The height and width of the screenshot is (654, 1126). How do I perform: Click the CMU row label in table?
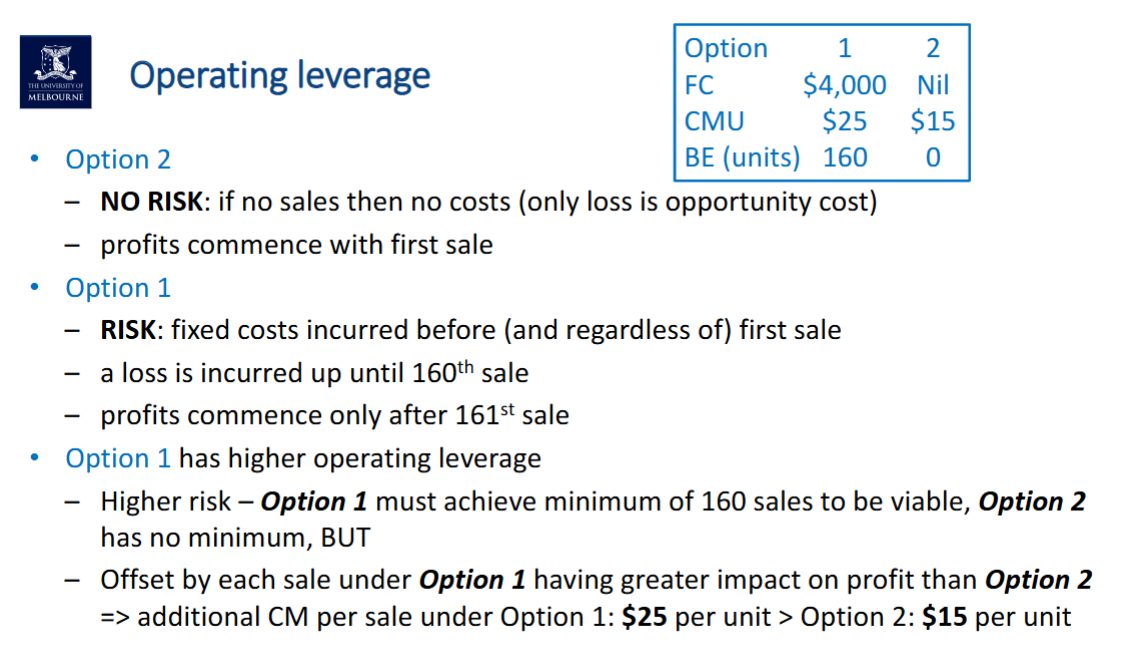(x=714, y=121)
